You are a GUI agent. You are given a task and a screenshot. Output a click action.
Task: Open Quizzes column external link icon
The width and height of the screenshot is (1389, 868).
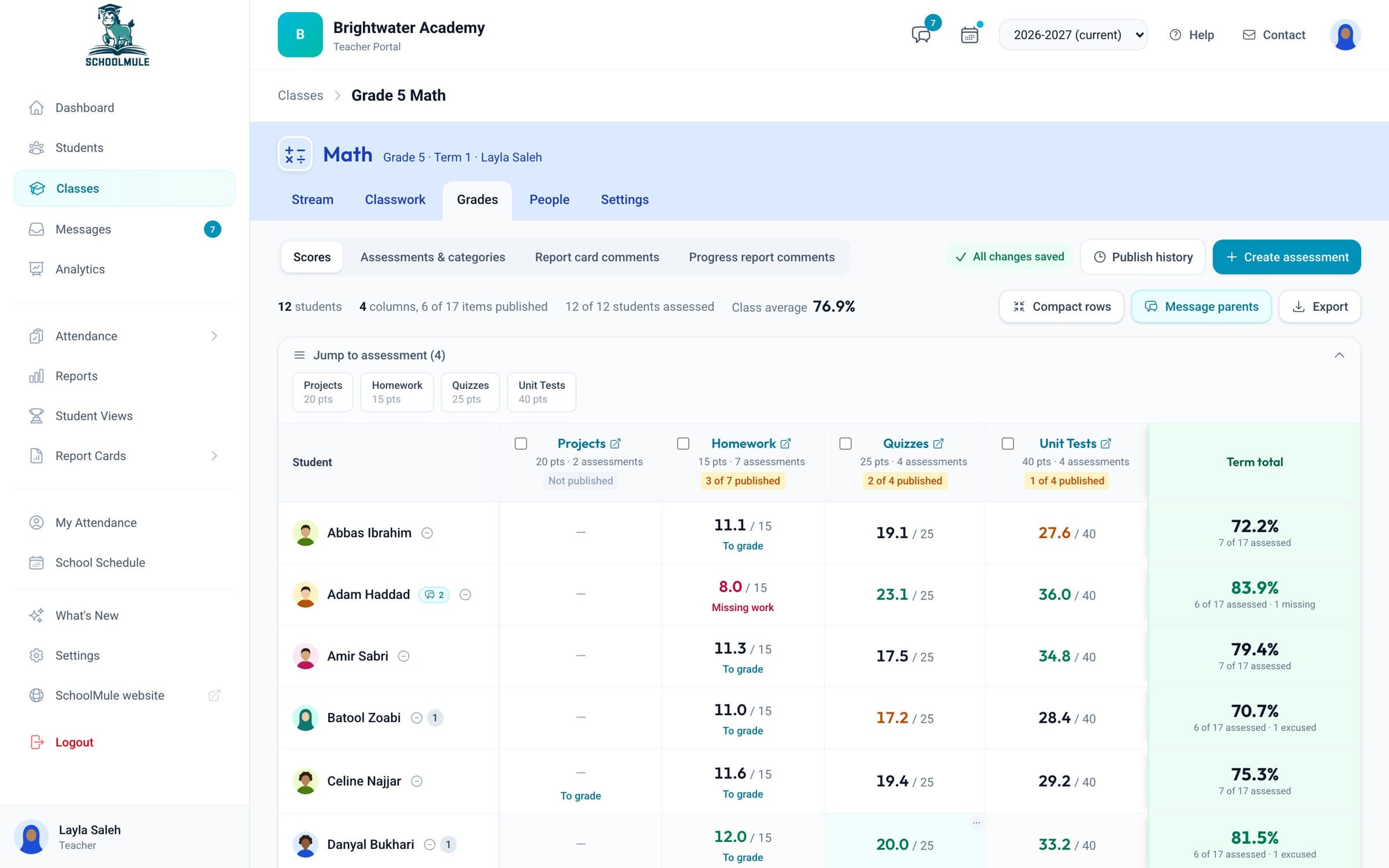938,443
